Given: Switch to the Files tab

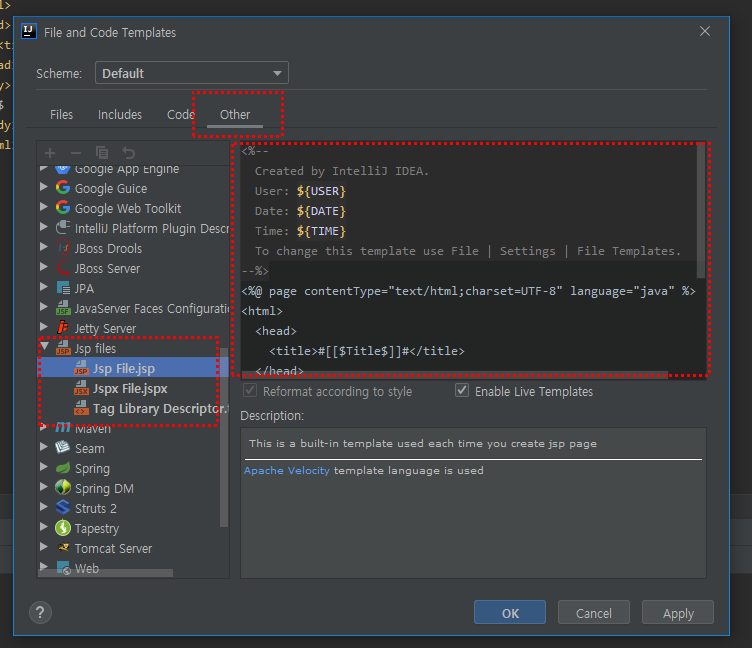Looking at the screenshot, I should point(61,115).
